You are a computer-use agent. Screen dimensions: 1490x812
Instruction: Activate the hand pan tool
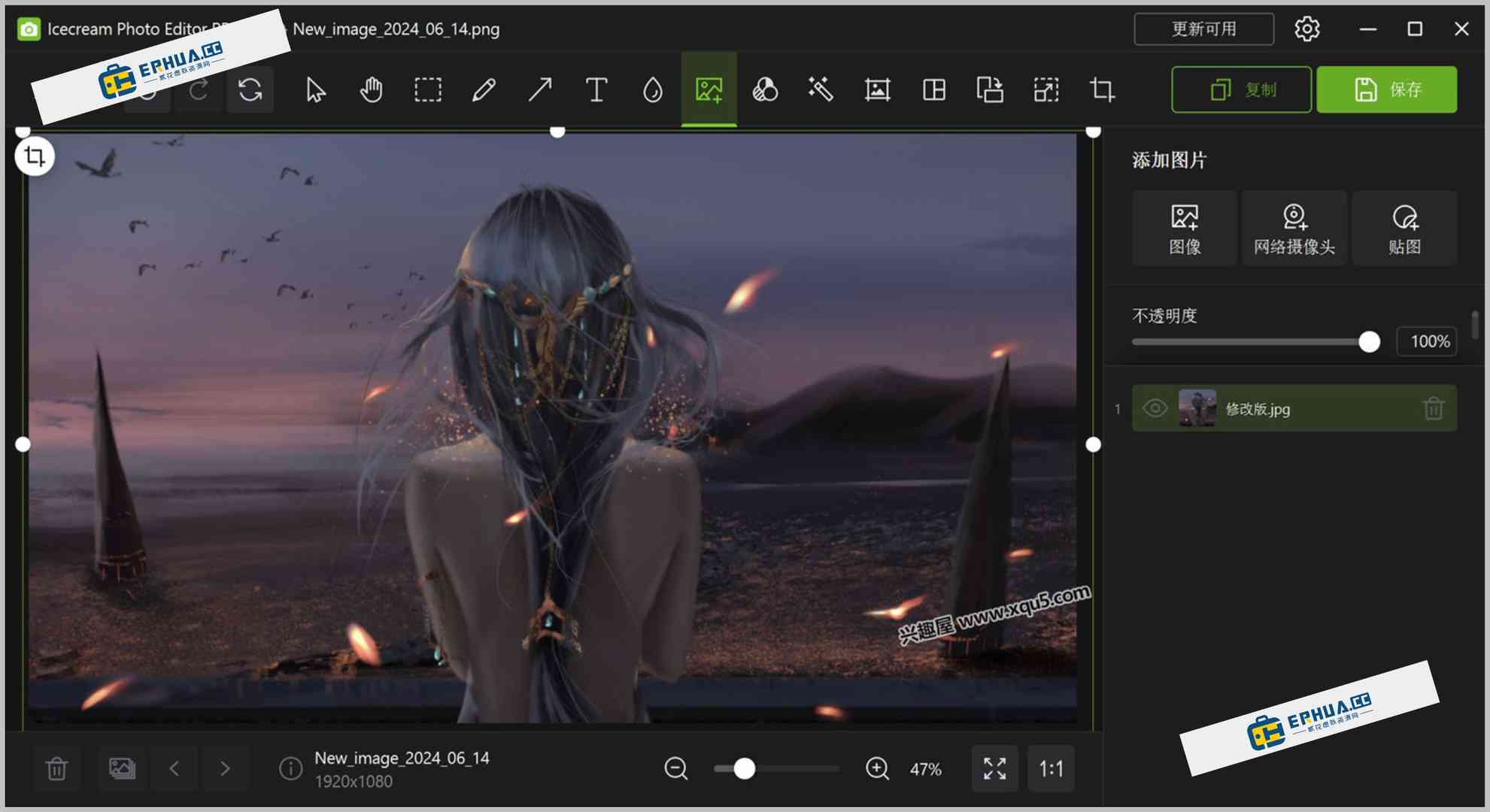point(371,90)
